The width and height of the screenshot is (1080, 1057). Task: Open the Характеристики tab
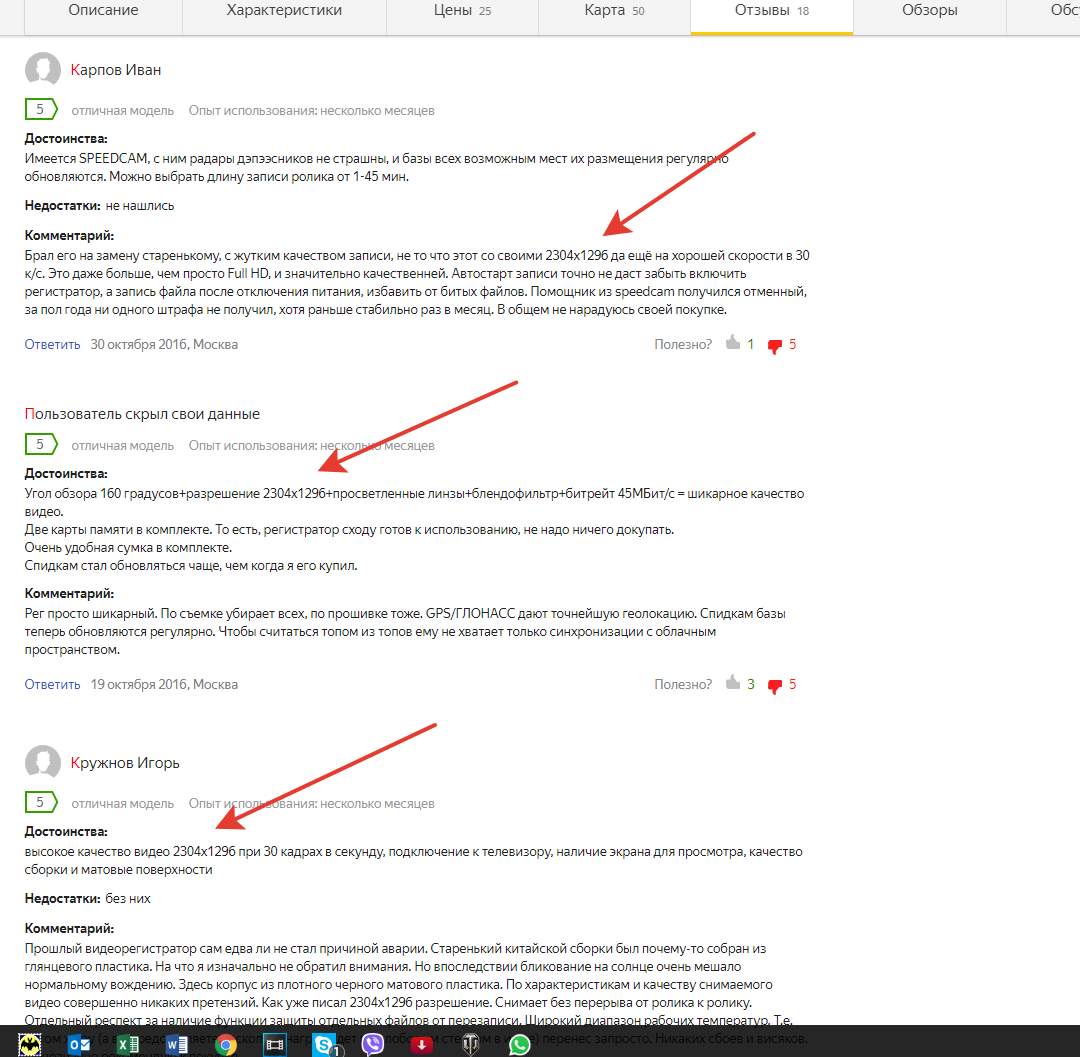pos(284,10)
